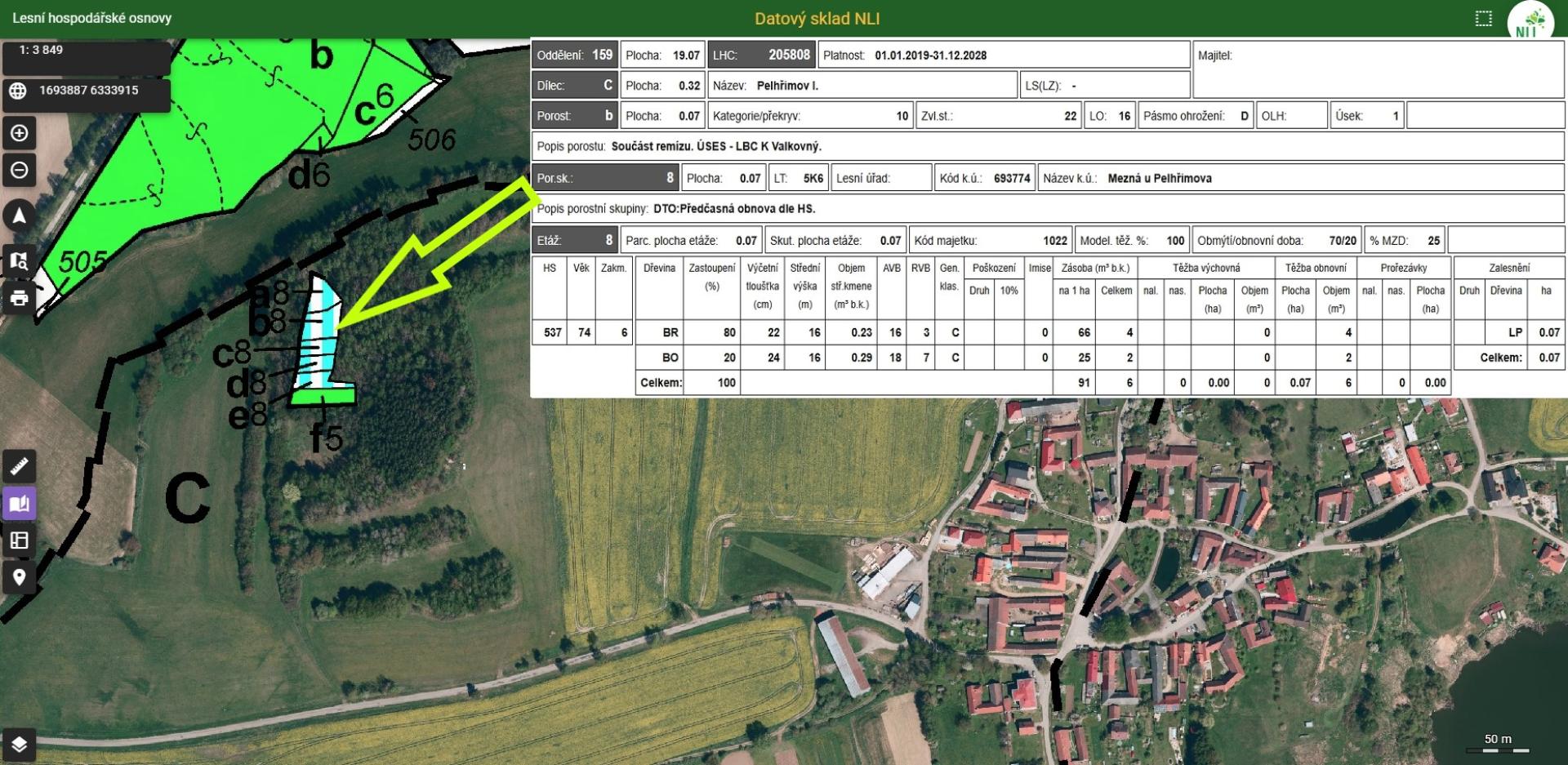Screen dimensions: 1568x765
Task: Click the map scale 1:3 849 box
Action: (86, 51)
